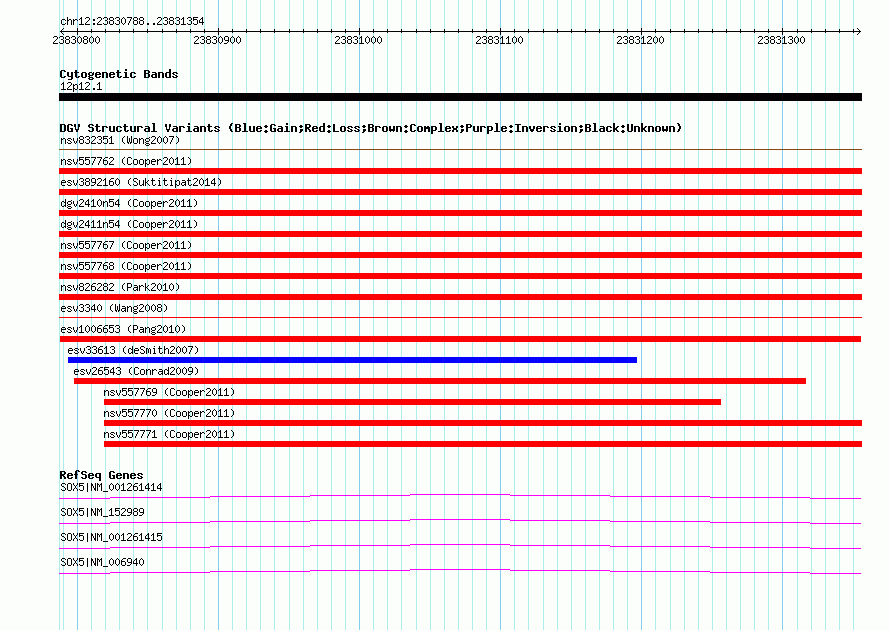Select the RefSeq Genes track title
This screenshot has height=630, width=890.
[102, 475]
